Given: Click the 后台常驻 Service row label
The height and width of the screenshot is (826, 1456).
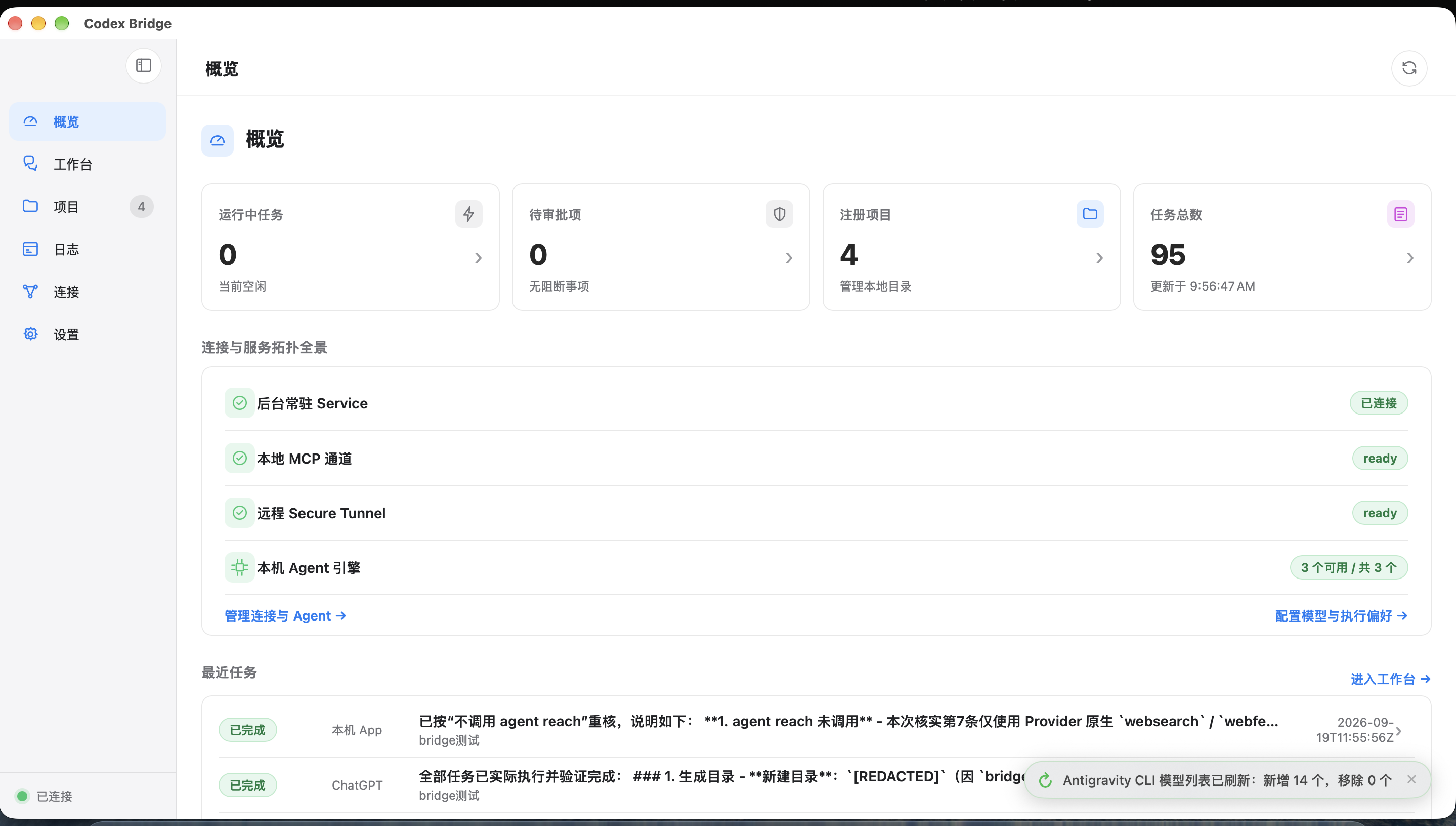Looking at the screenshot, I should tap(312, 403).
